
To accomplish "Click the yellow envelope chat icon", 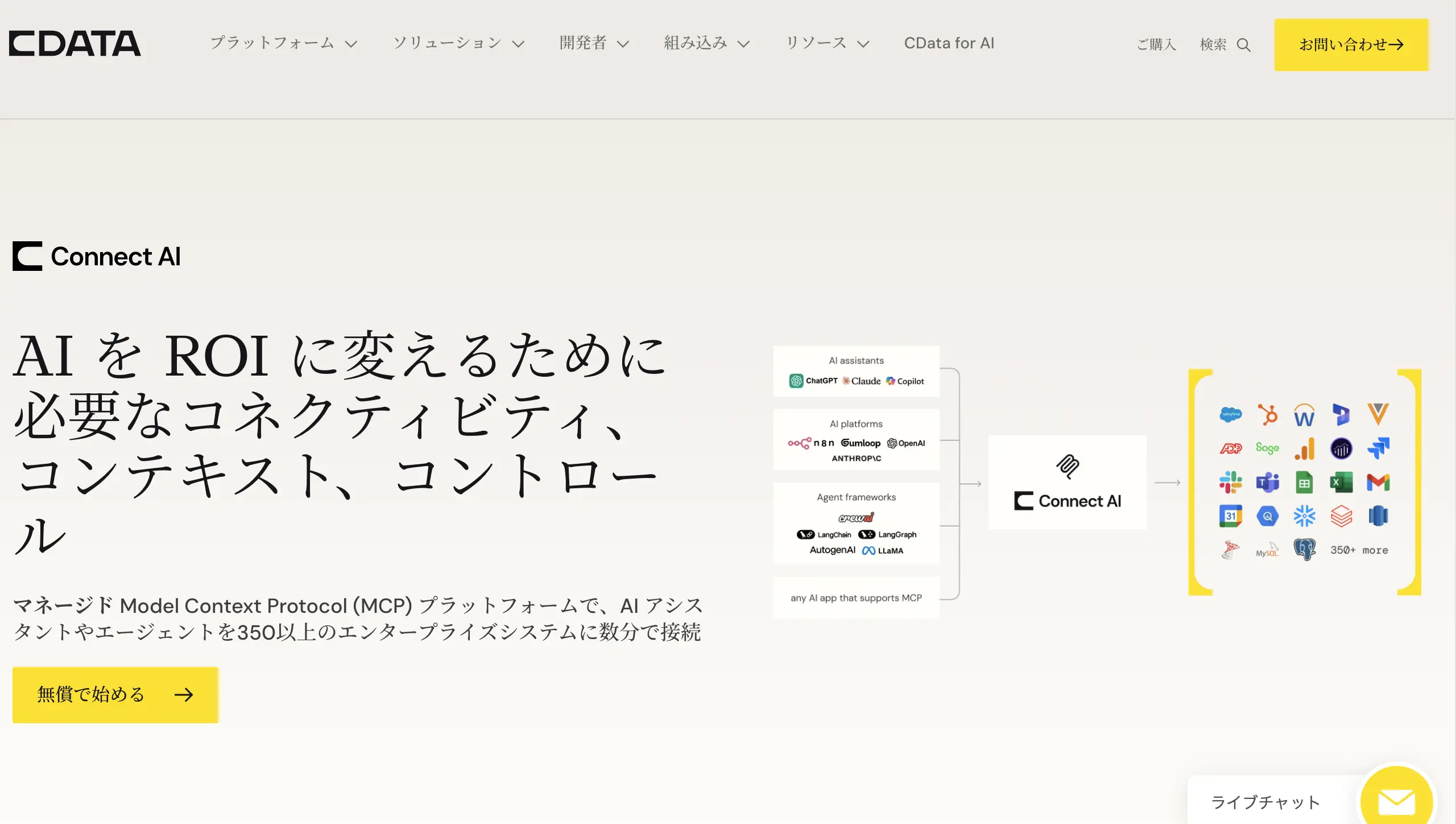I will (1397, 801).
